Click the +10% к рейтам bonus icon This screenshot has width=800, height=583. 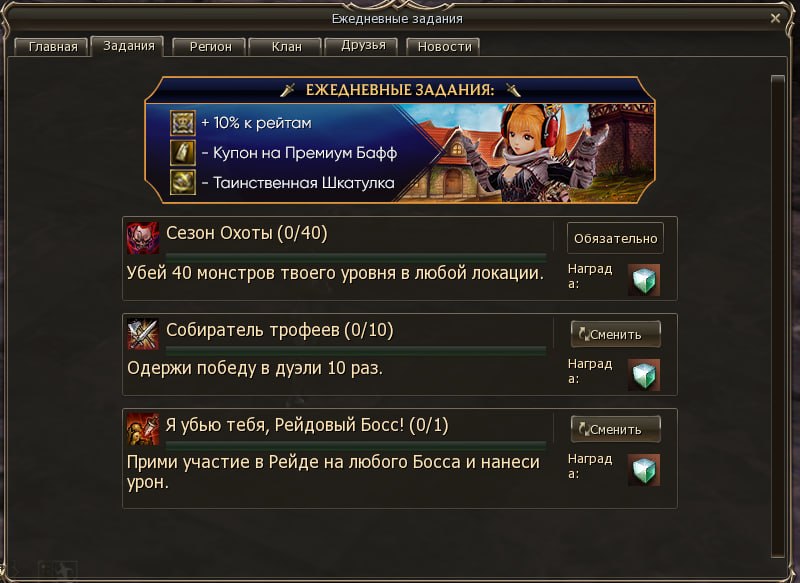[183, 123]
